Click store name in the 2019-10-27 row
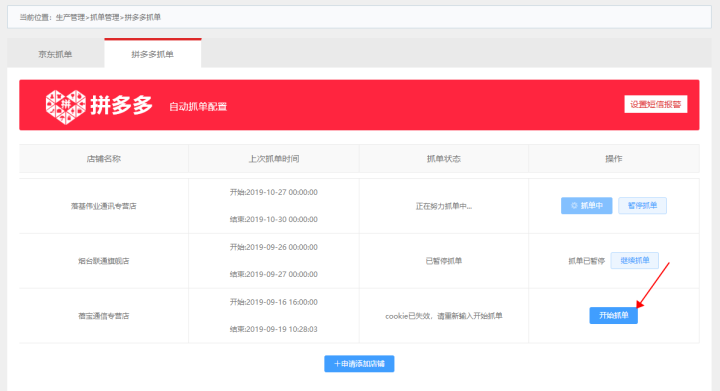Screen dimensions: 720x391 (104, 206)
